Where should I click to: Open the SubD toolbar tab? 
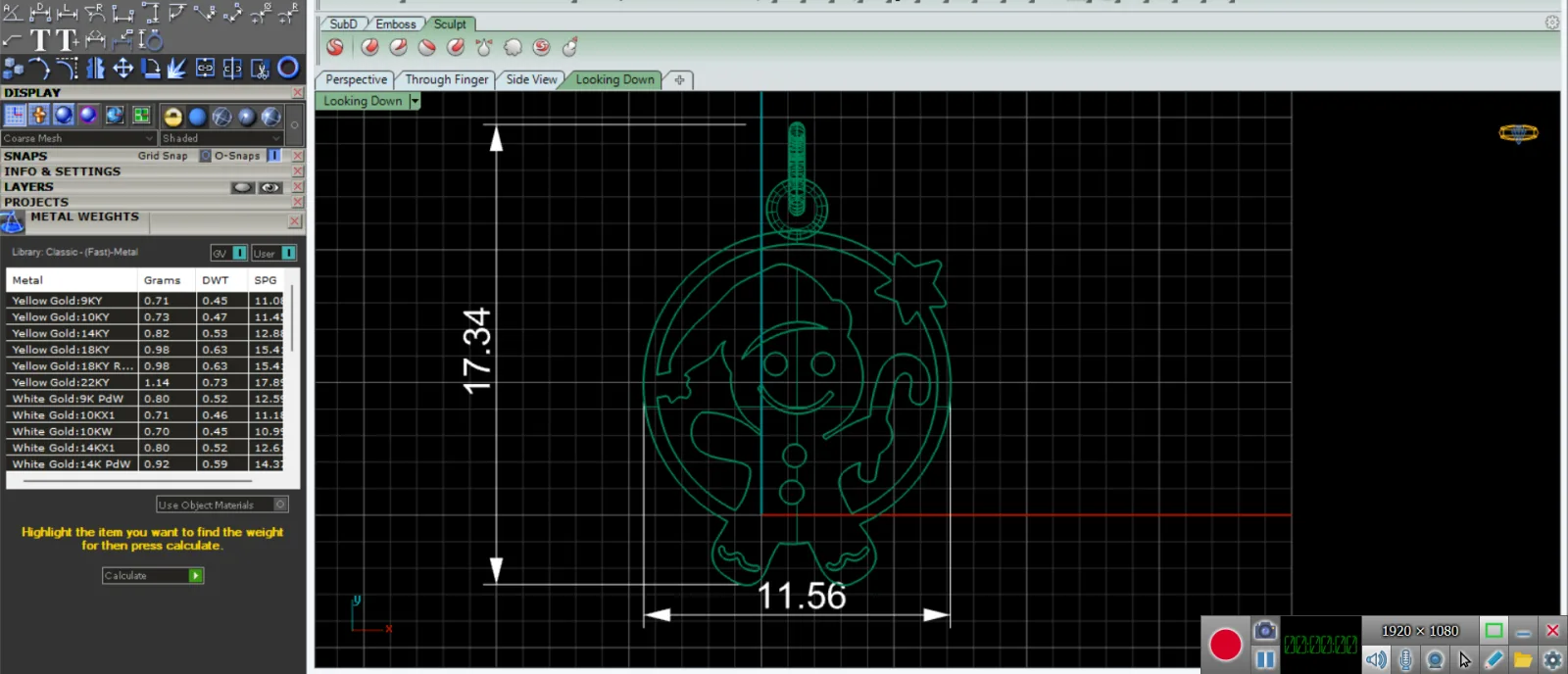pyautogui.click(x=343, y=24)
